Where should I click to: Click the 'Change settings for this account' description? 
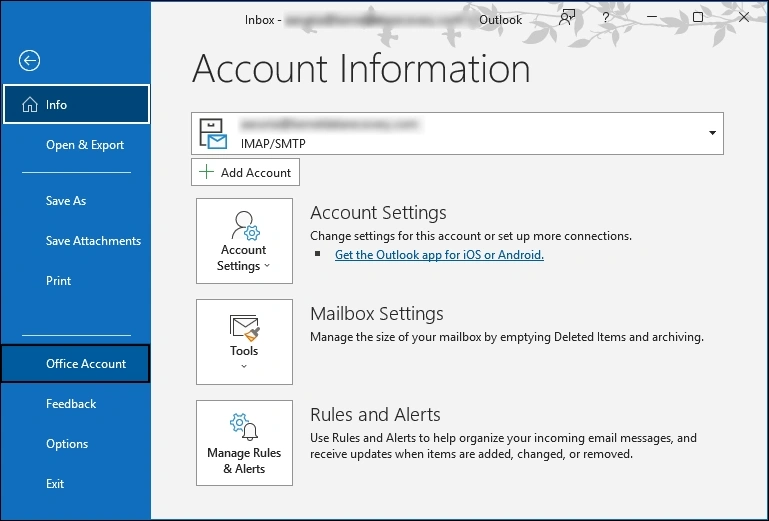click(471, 236)
